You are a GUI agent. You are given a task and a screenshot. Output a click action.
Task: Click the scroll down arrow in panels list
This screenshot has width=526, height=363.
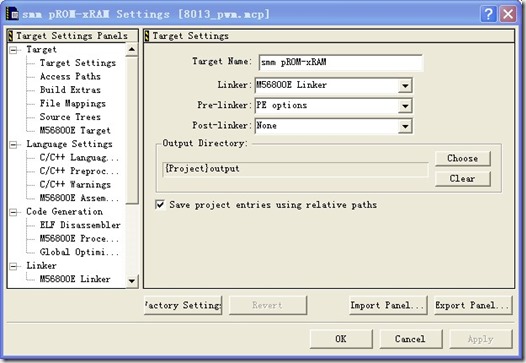coord(132,281)
